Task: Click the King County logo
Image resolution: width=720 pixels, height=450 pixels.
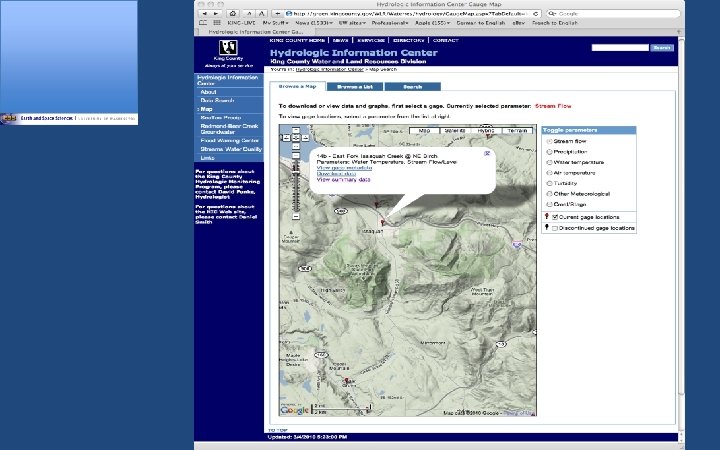Action: click(x=228, y=48)
